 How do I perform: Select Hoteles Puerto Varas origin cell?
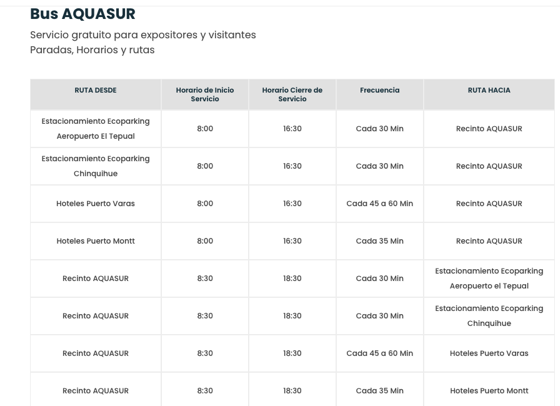click(95, 204)
